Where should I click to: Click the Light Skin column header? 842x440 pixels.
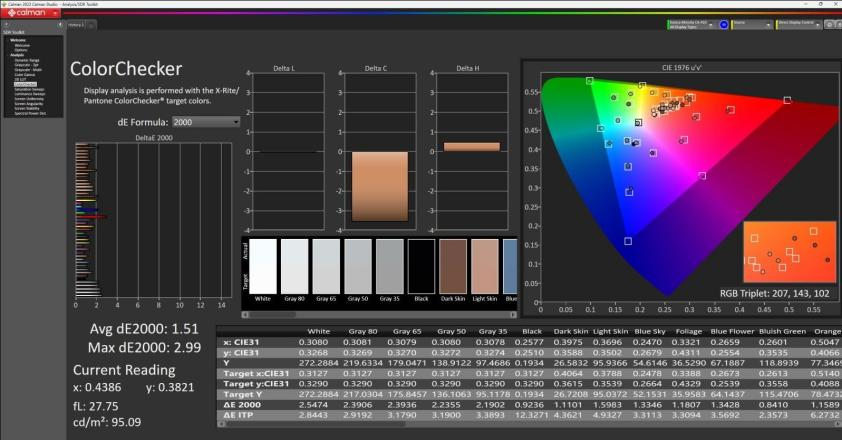[x=610, y=331]
